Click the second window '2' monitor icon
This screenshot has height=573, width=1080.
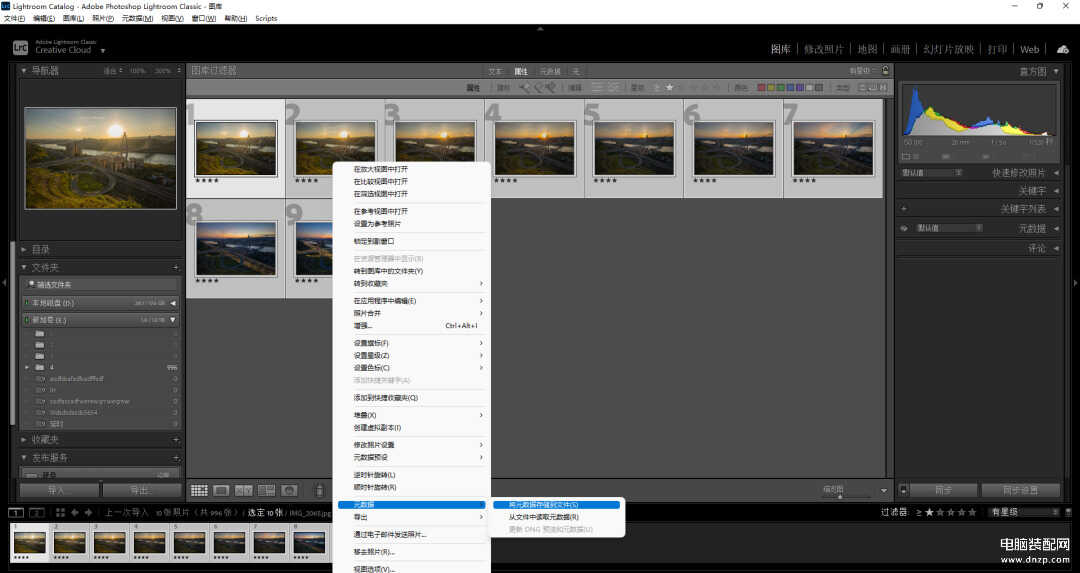tap(37, 512)
